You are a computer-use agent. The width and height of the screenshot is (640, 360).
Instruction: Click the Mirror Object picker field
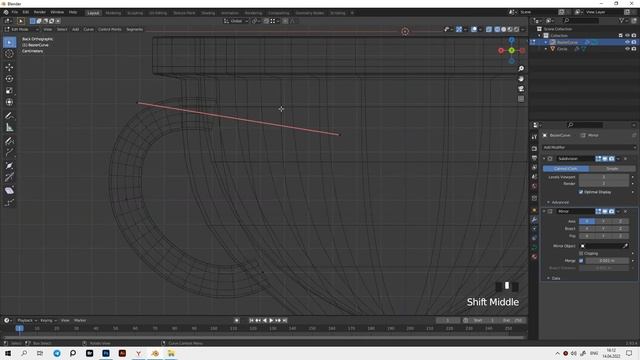pyautogui.click(x=604, y=246)
